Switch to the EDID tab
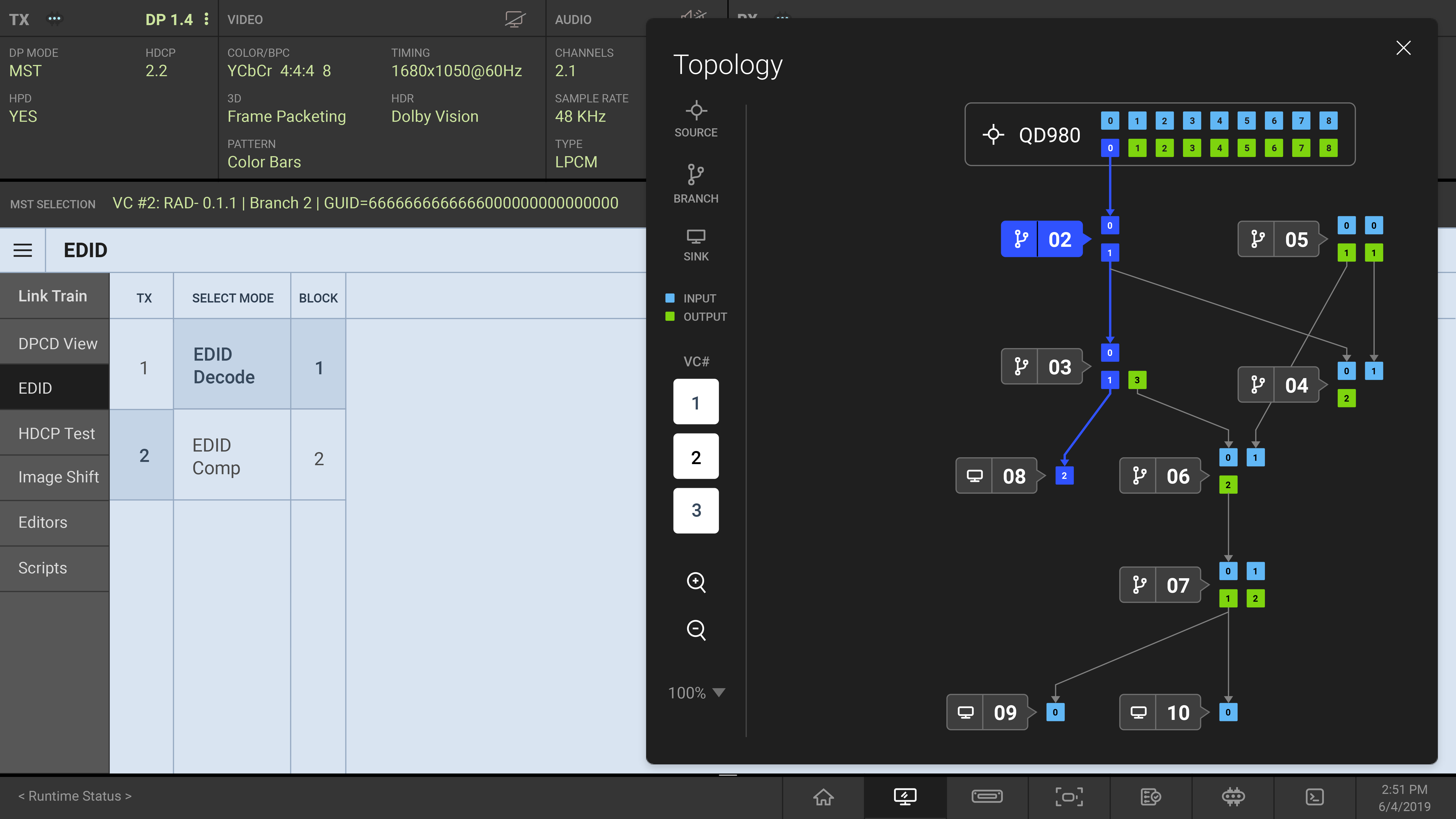1456x819 pixels. 54,388
